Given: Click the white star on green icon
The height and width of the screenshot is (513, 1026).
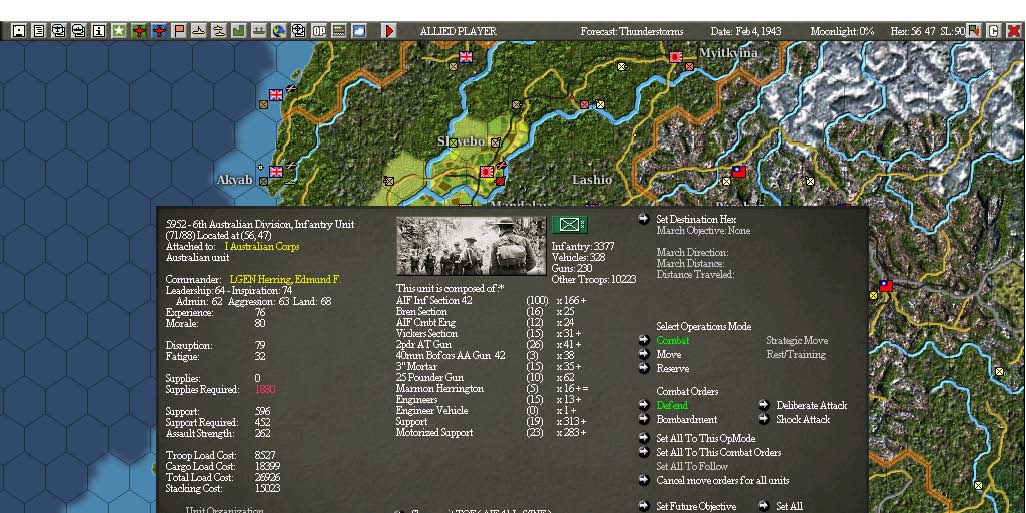Looking at the screenshot, I should pos(118,31).
